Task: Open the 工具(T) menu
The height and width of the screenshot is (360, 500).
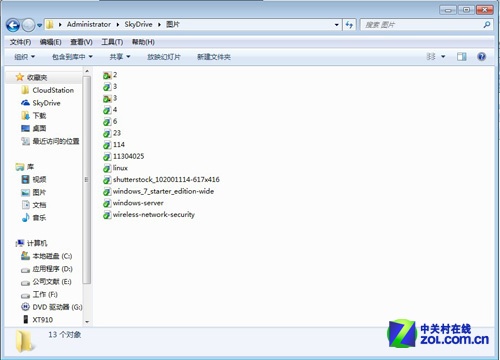Action: [x=112, y=42]
